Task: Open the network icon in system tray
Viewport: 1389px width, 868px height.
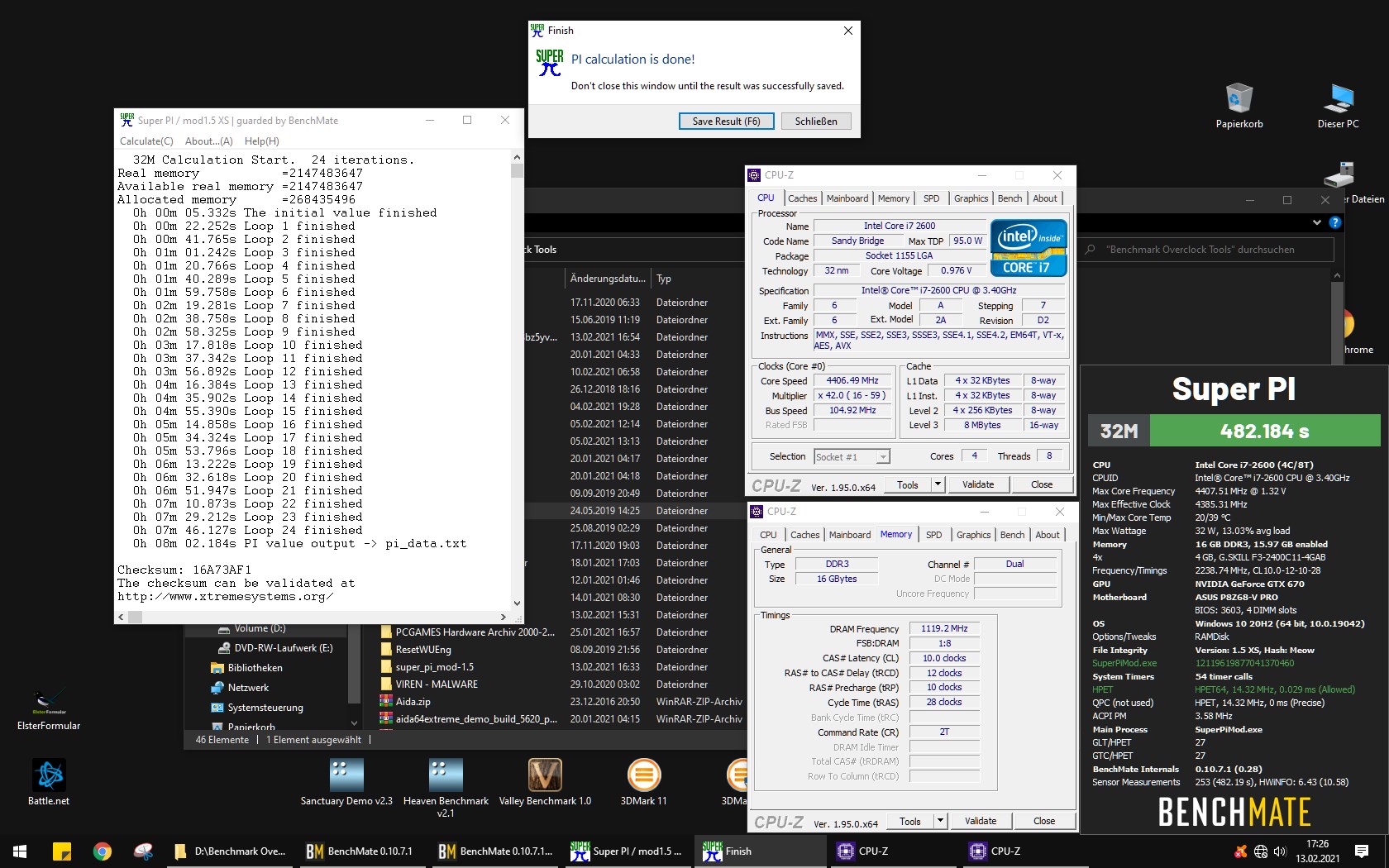Action: tap(1261, 851)
